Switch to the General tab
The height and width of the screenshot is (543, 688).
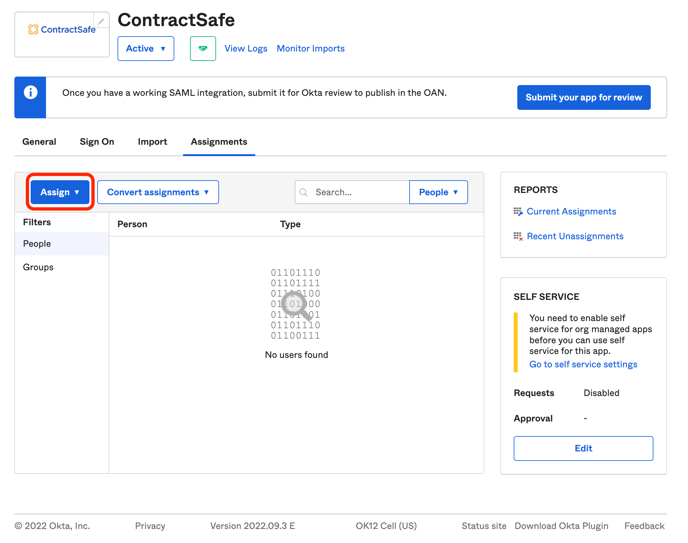coord(39,142)
